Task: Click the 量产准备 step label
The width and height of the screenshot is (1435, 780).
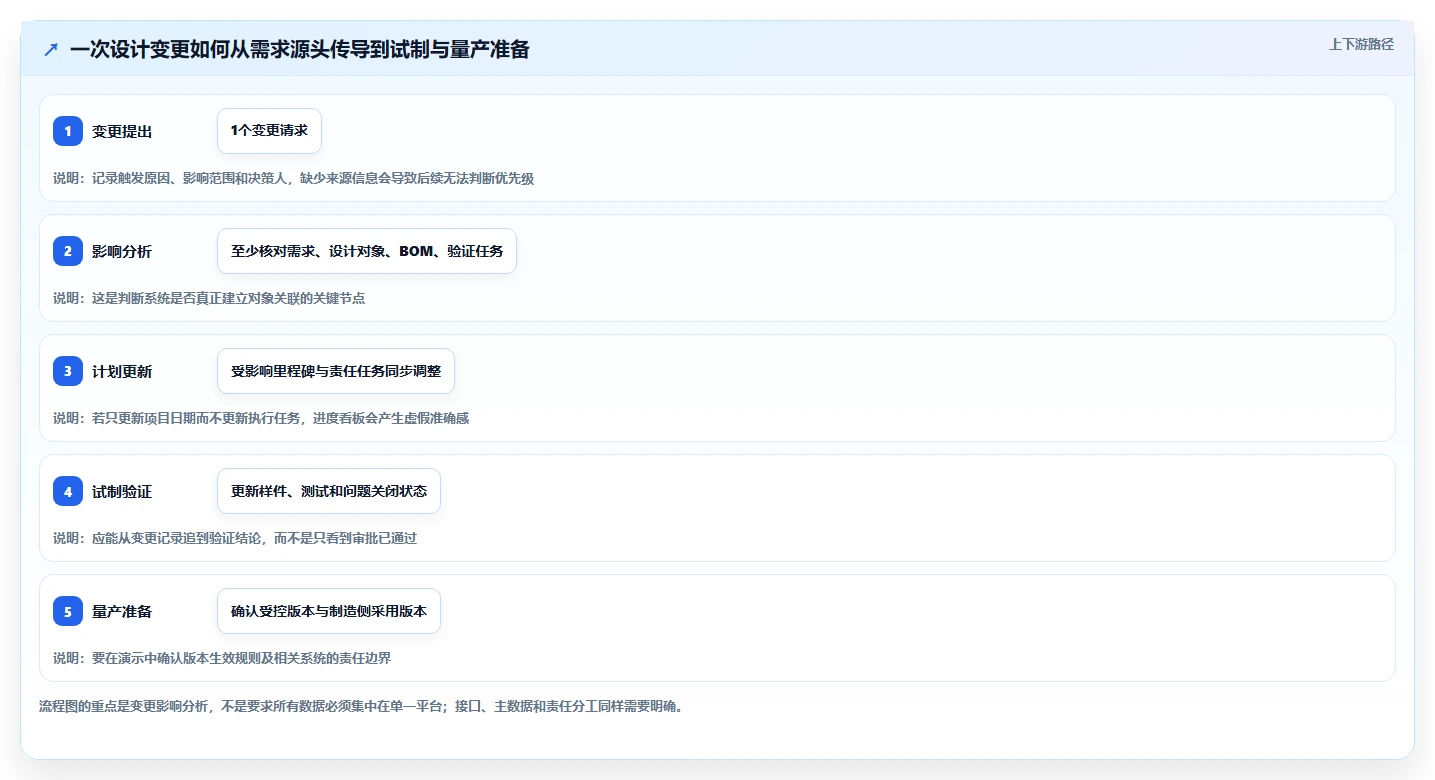Action: tap(122, 611)
